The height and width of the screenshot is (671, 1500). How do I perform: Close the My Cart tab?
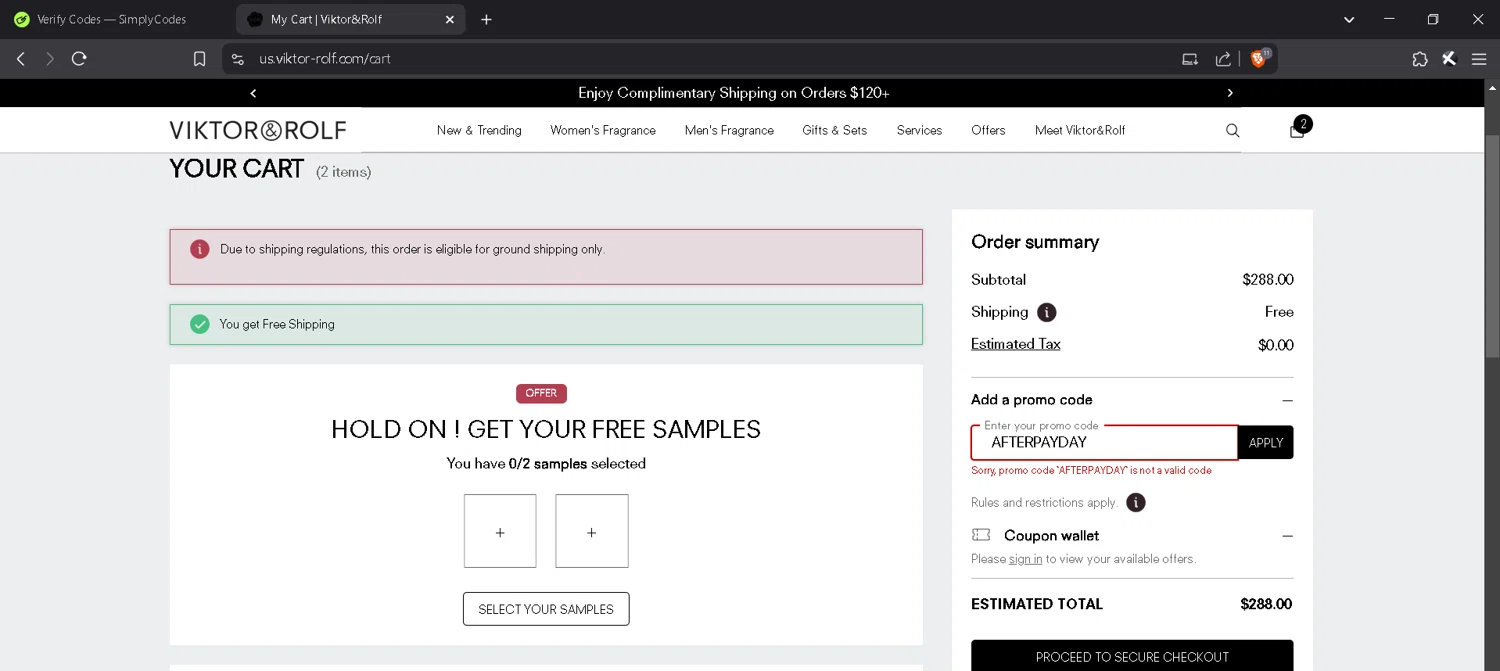[449, 19]
